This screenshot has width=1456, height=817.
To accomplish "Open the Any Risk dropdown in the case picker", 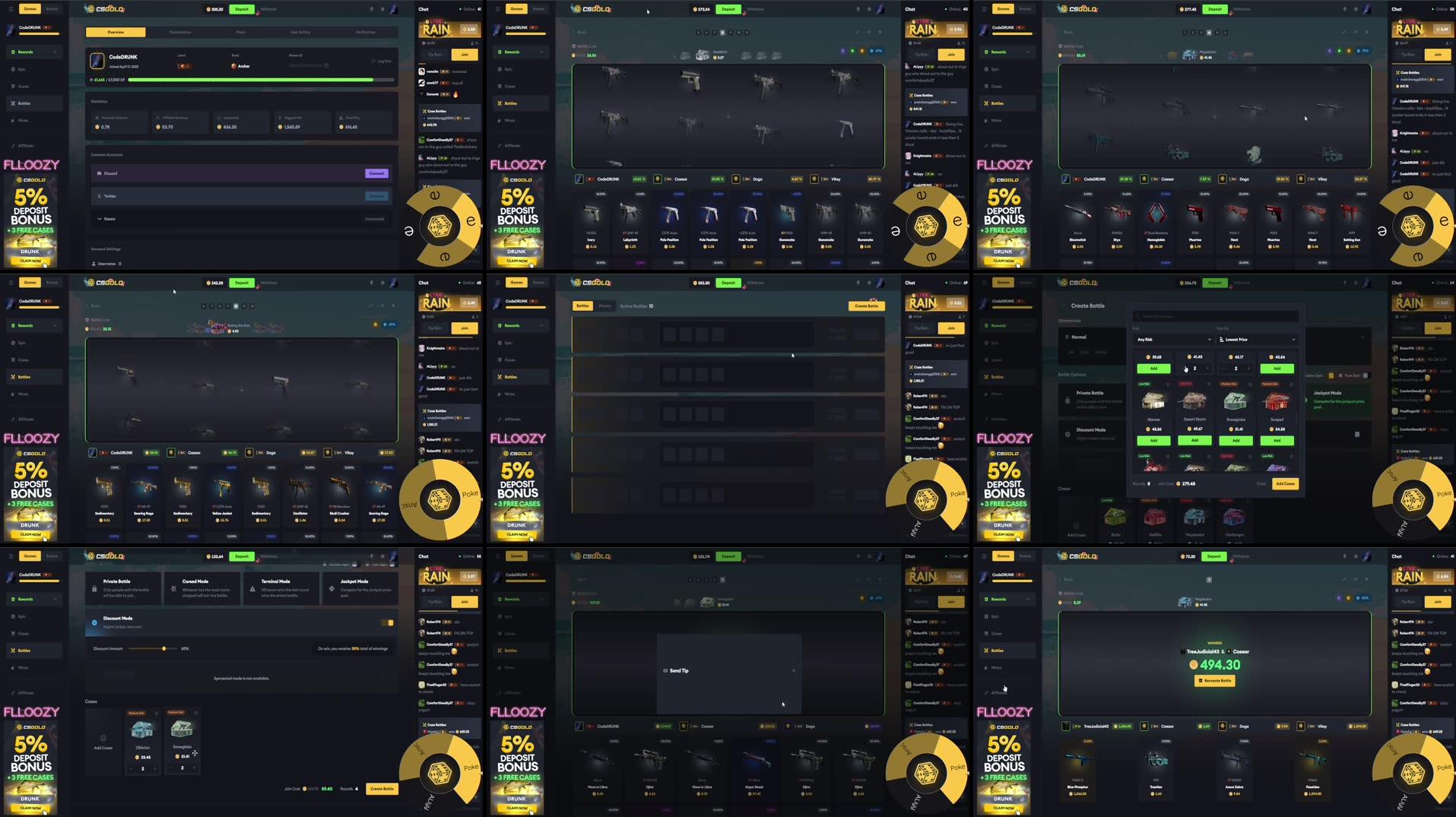I will coord(1173,339).
